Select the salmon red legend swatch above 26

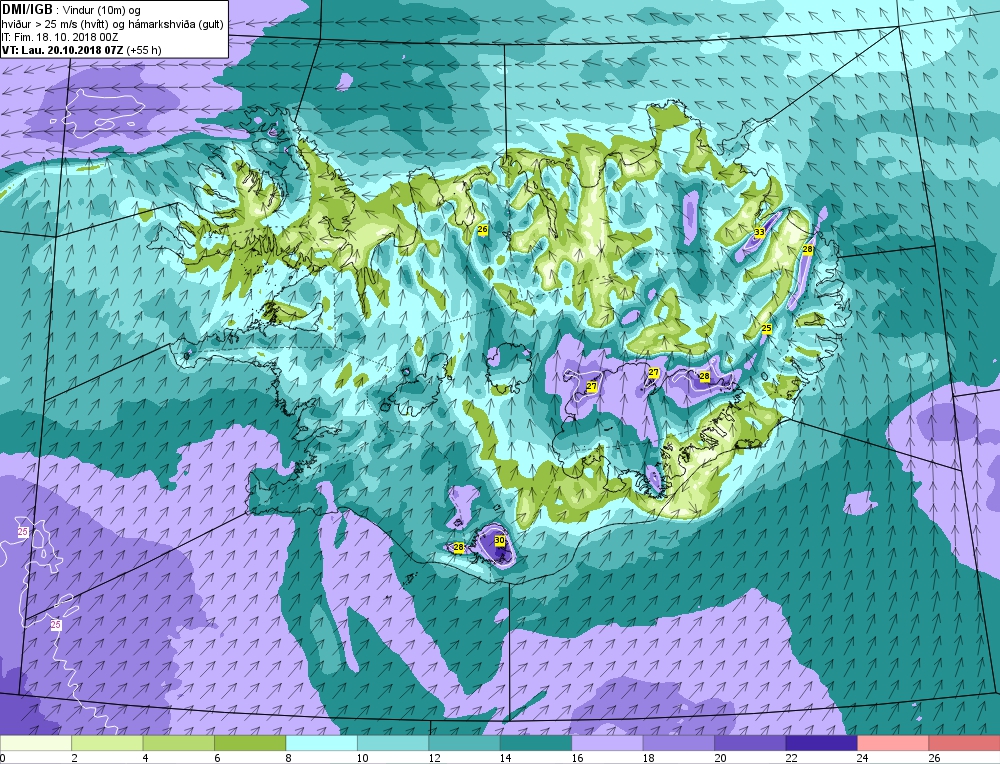click(964, 743)
